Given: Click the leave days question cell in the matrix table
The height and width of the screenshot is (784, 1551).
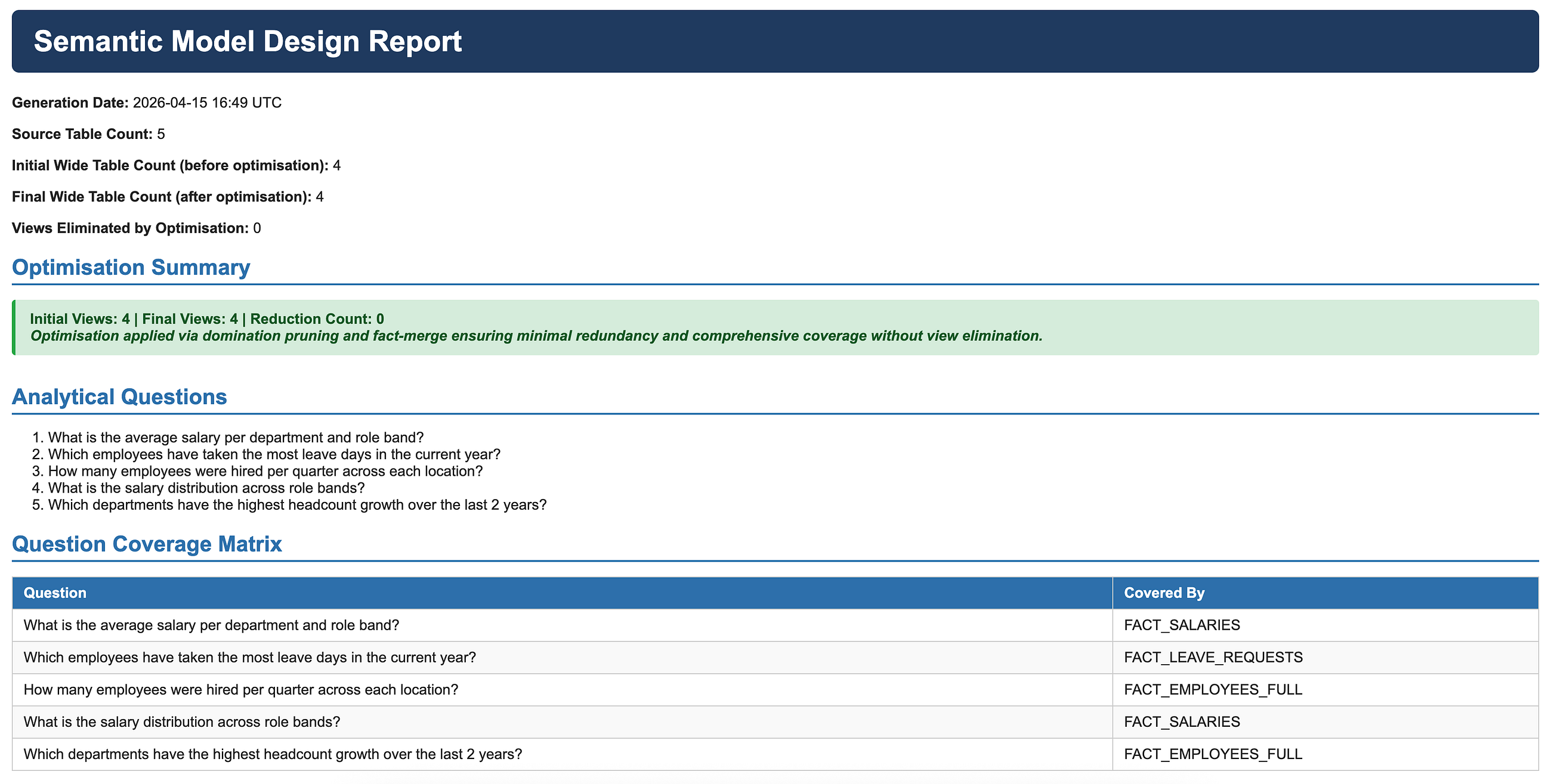Looking at the screenshot, I should click(x=563, y=658).
